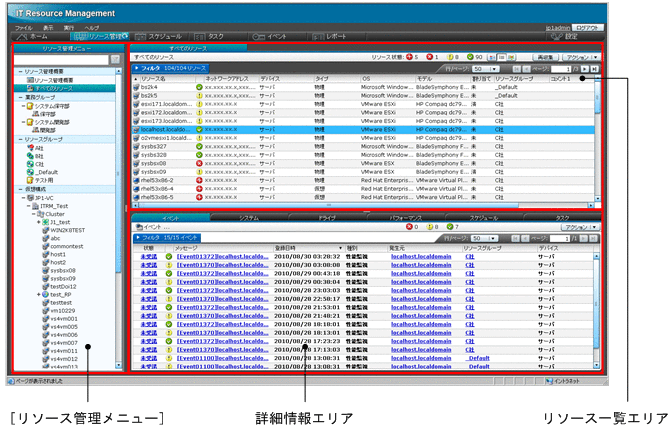Click the green event count icon showing 7
672x431 pixels.
[450, 227]
